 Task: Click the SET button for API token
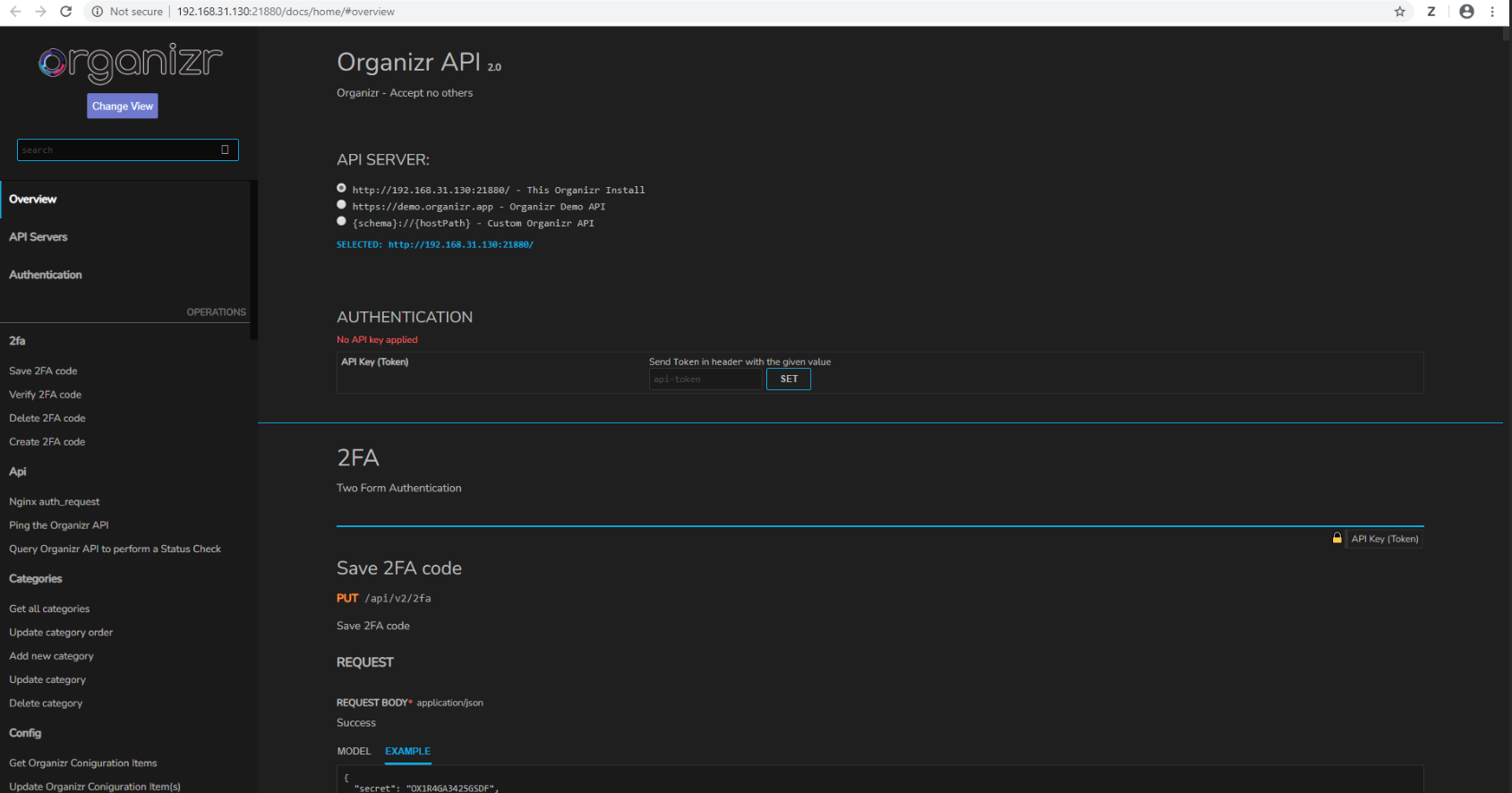pos(789,379)
